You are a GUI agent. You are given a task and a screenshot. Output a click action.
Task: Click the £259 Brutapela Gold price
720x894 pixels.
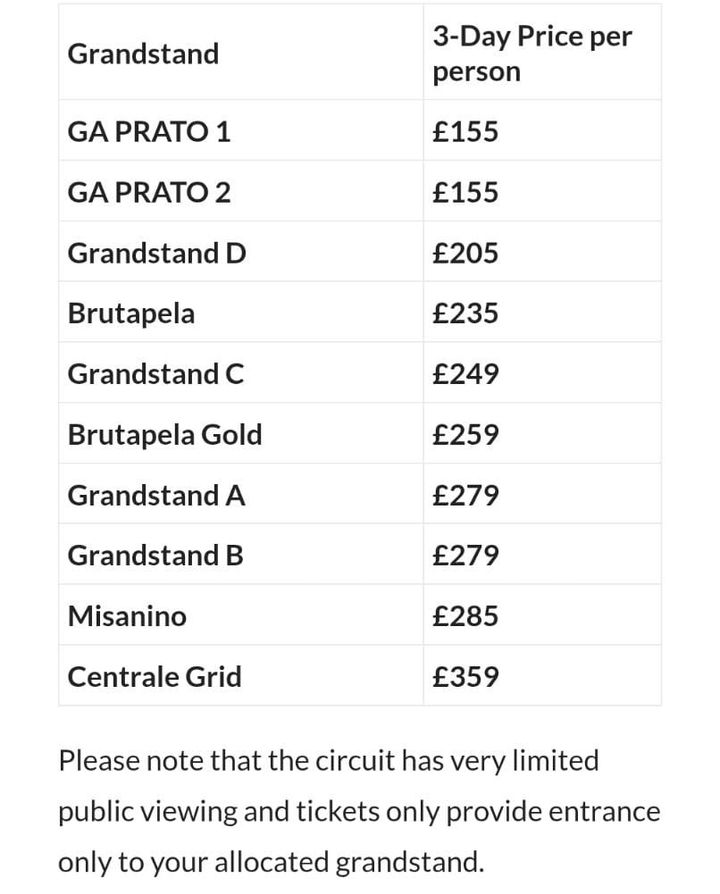click(465, 434)
